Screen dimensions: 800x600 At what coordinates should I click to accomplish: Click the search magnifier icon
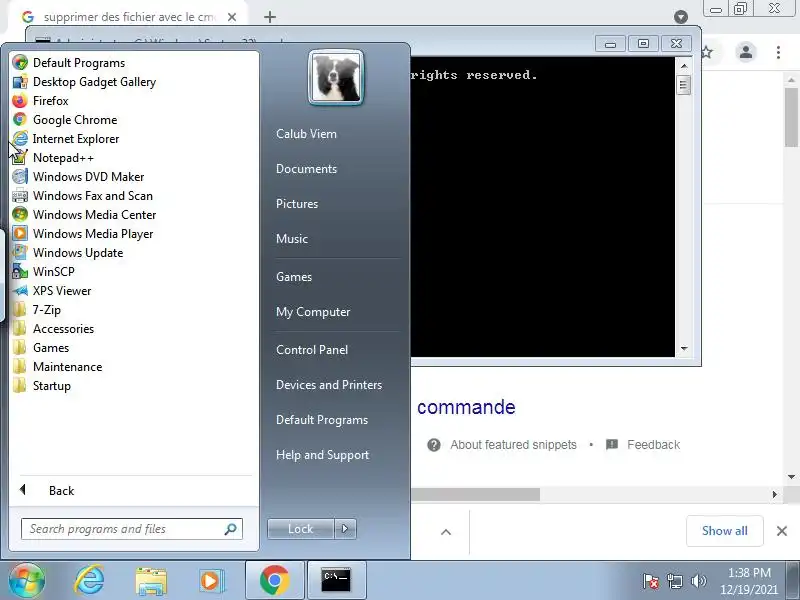[x=231, y=529]
